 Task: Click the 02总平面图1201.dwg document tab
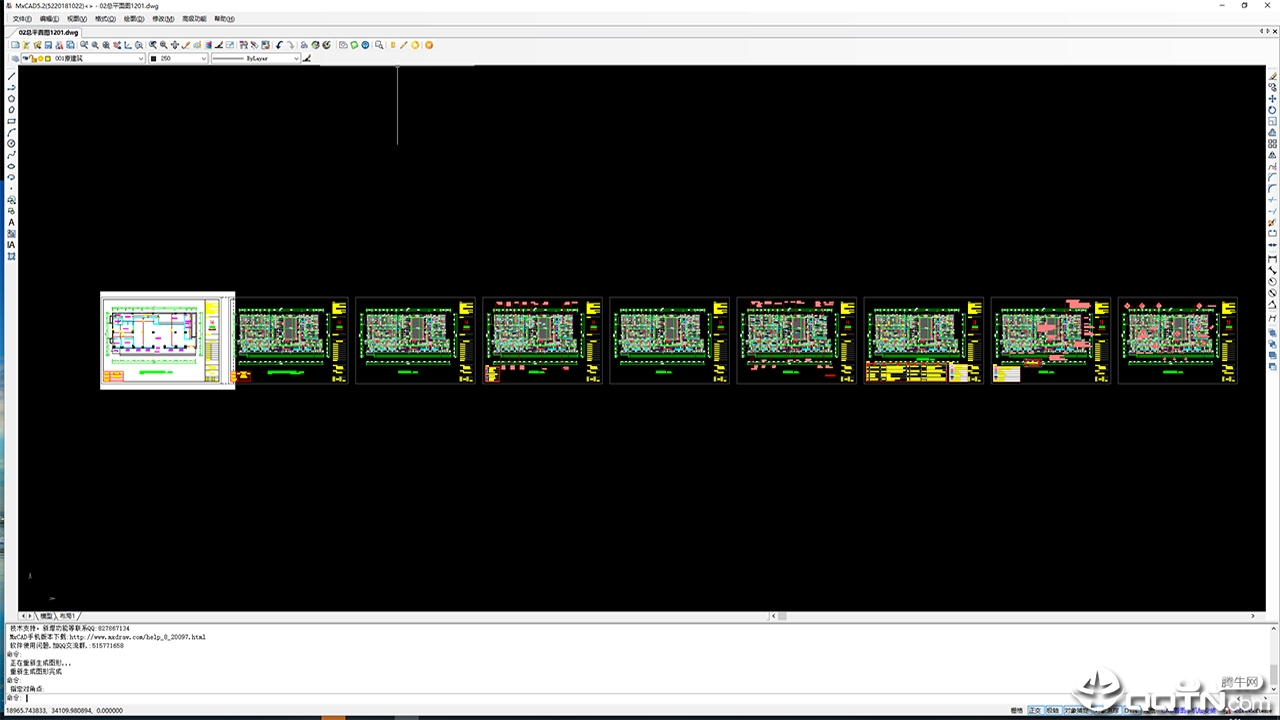[48, 32]
